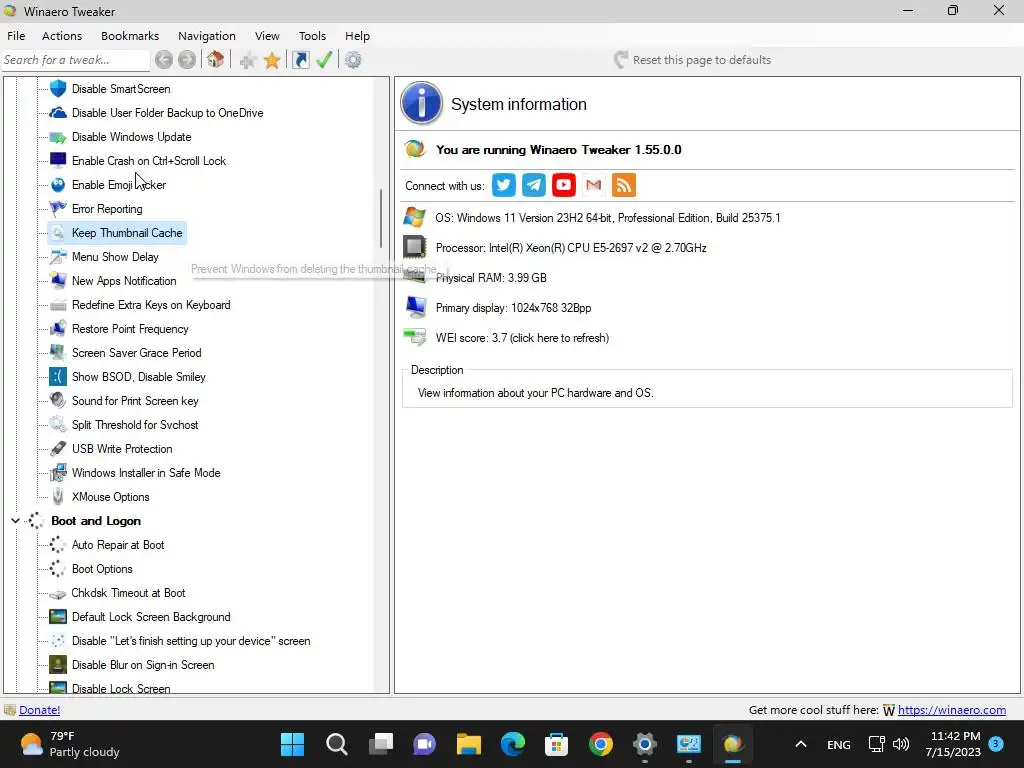Select Keep Thumbnail Cache tweak
1024x768 pixels.
(x=127, y=232)
